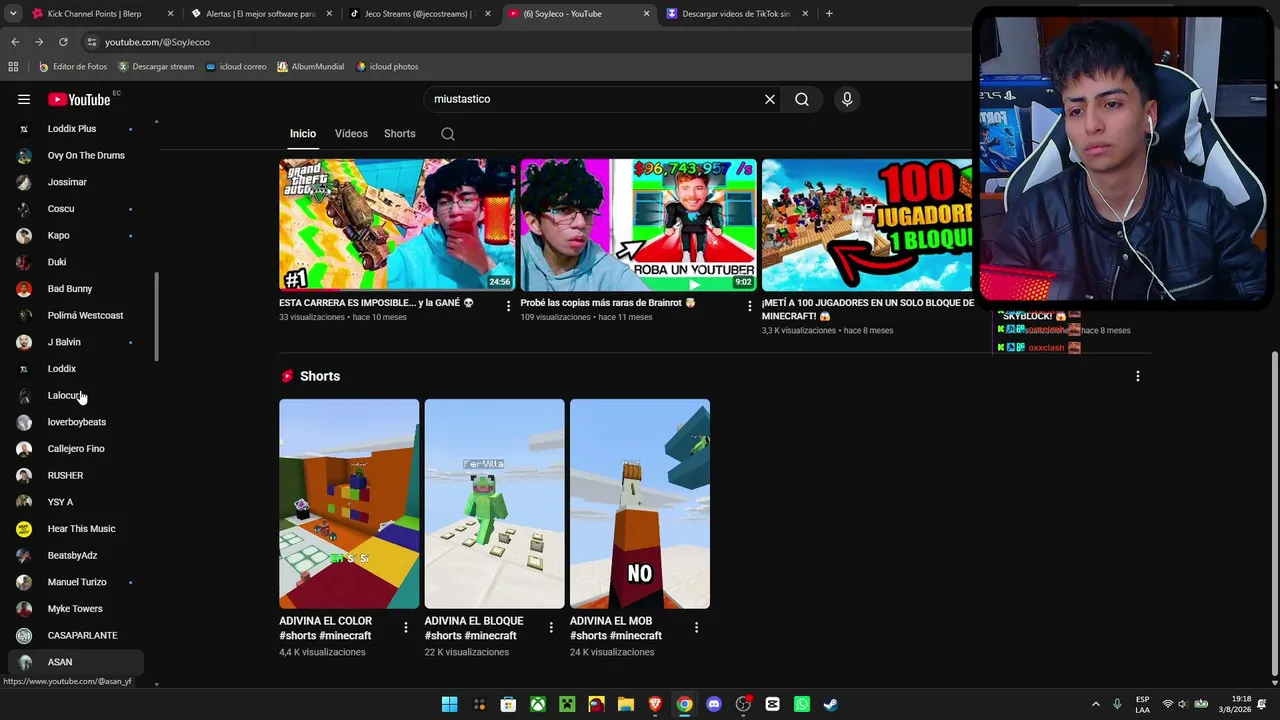Open Editor de Fotos bookmark
This screenshot has height=720, width=1280.
pos(73,67)
